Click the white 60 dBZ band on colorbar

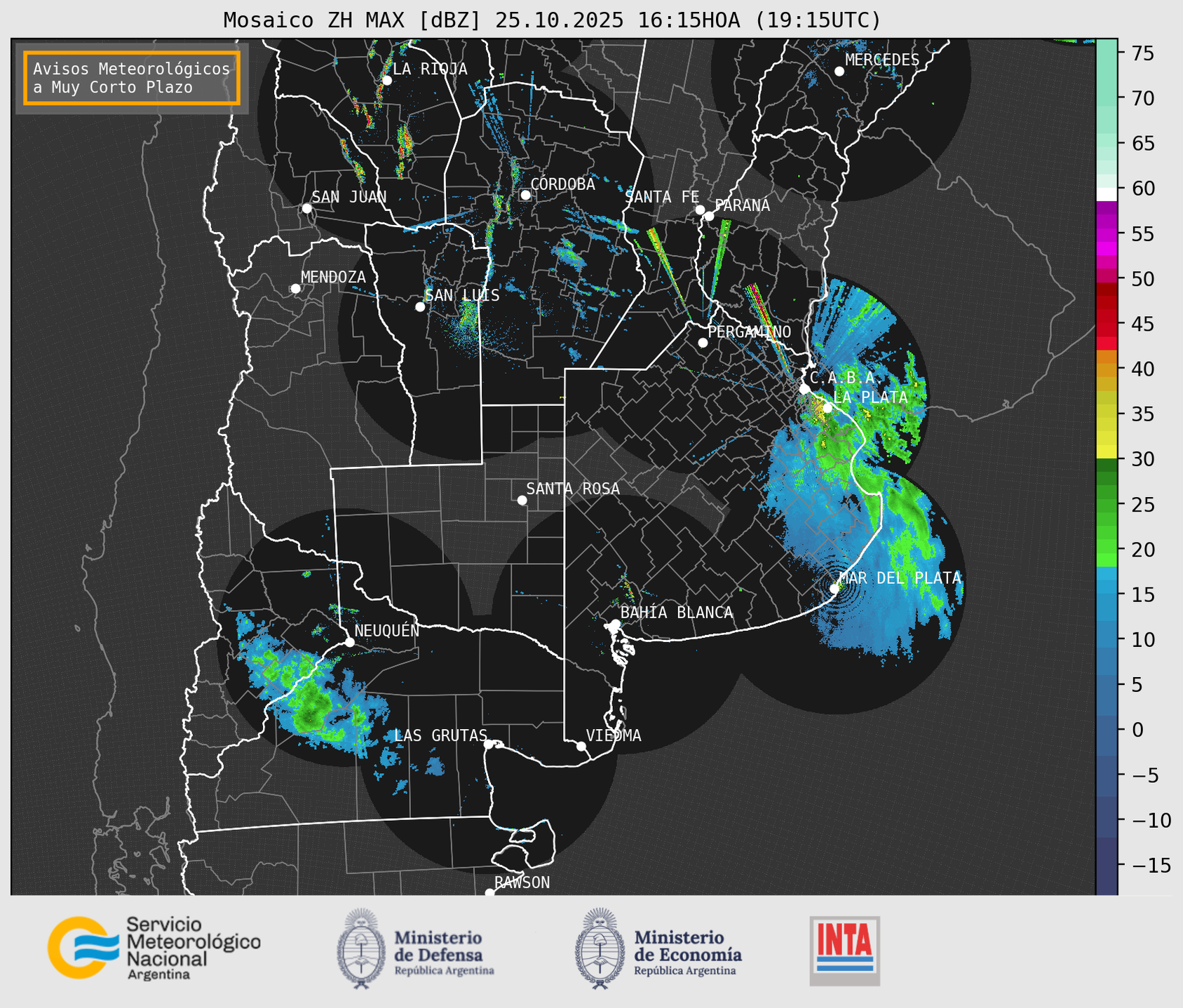click(x=1106, y=193)
